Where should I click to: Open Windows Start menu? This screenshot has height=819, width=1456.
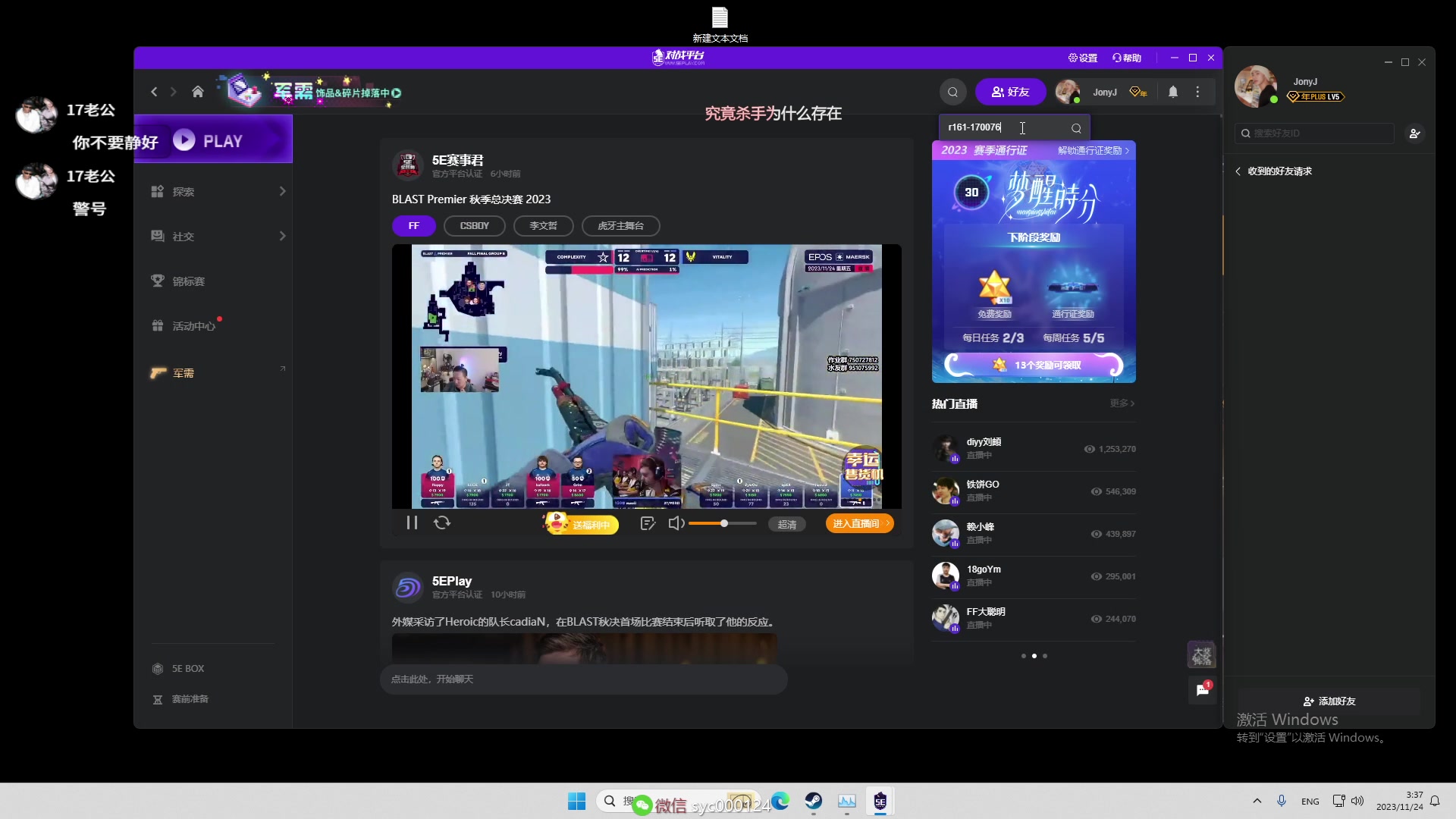pos(576,801)
